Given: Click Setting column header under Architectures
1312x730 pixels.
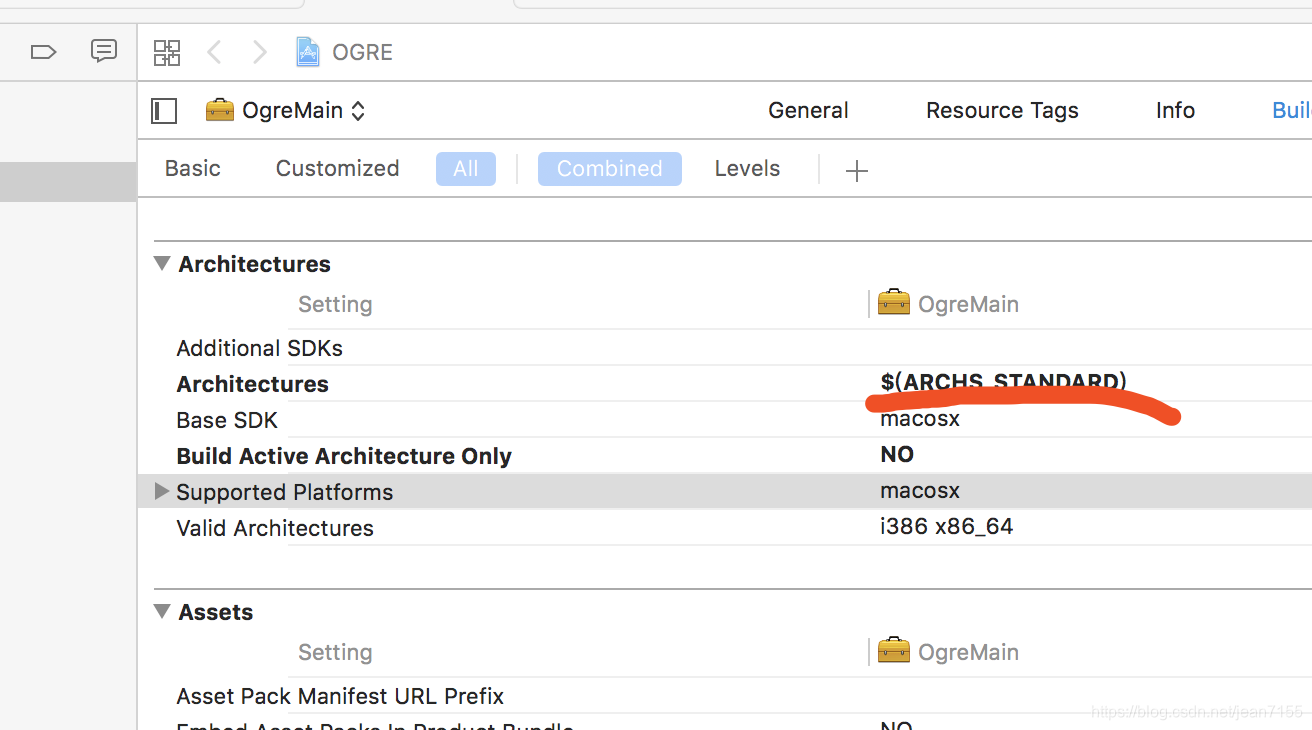Looking at the screenshot, I should pos(335,304).
